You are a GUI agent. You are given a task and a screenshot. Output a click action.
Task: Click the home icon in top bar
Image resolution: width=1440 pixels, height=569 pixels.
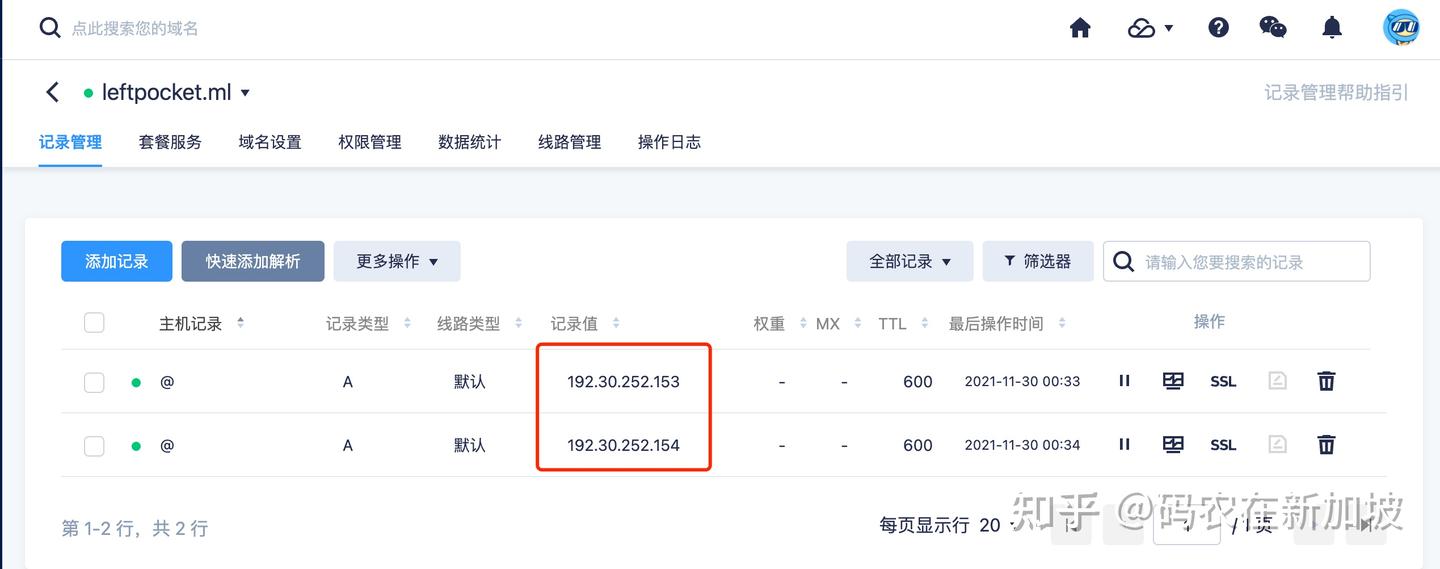pos(1080,28)
